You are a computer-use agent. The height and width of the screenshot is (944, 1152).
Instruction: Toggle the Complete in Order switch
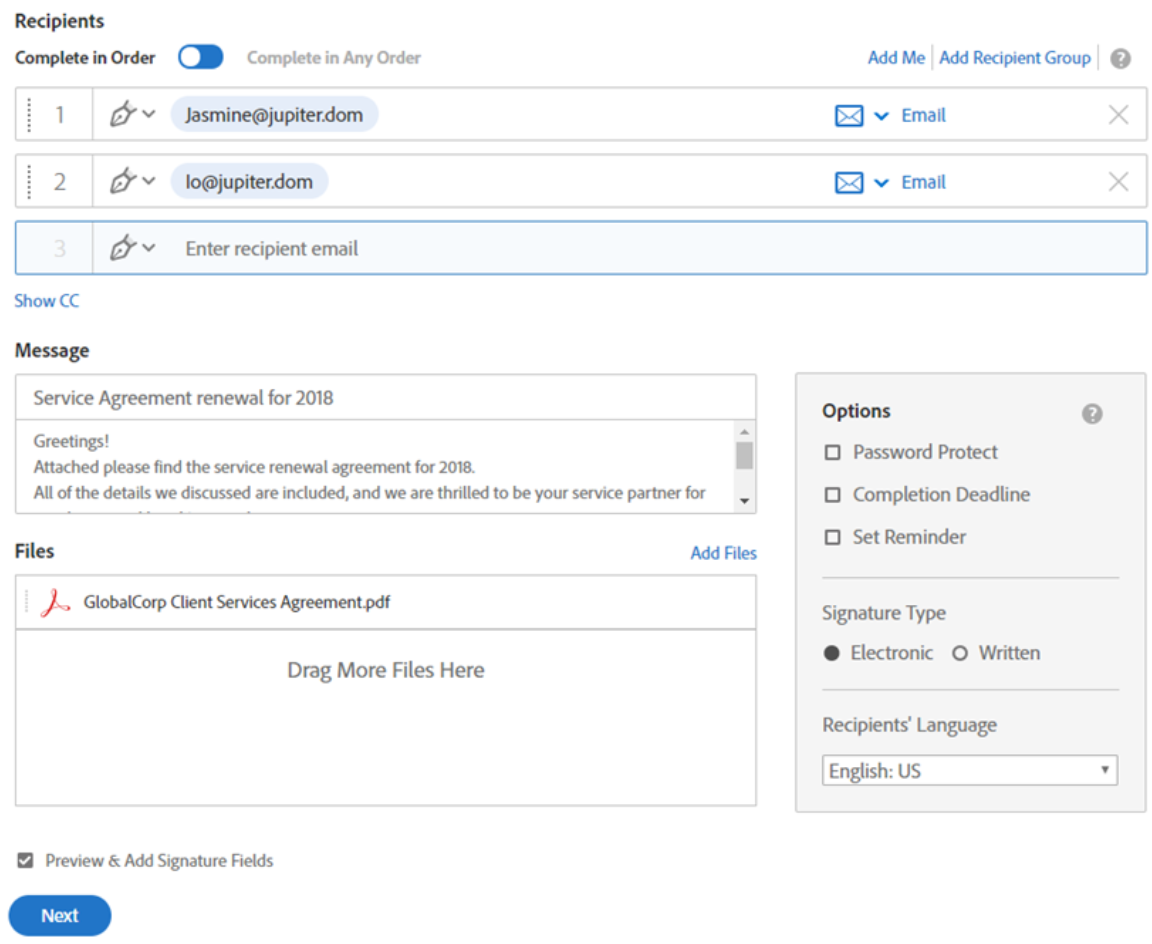[x=201, y=57]
